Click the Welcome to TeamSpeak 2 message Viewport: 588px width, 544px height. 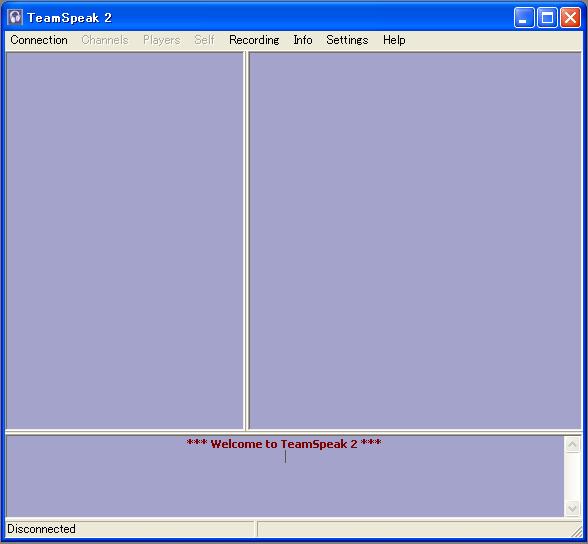[284, 444]
